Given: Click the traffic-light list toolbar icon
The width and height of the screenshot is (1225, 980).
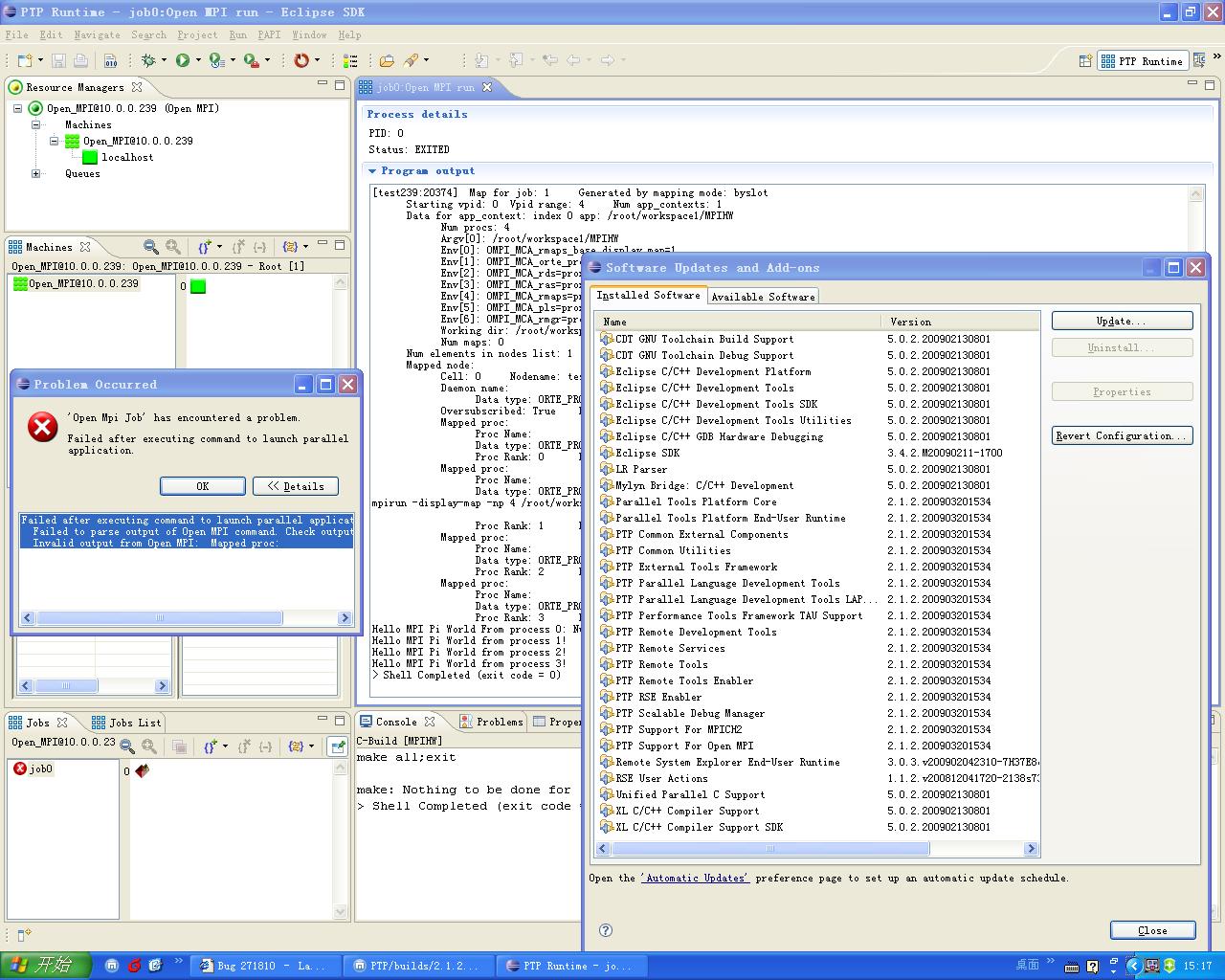Looking at the screenshot, I should coord(350,60).
